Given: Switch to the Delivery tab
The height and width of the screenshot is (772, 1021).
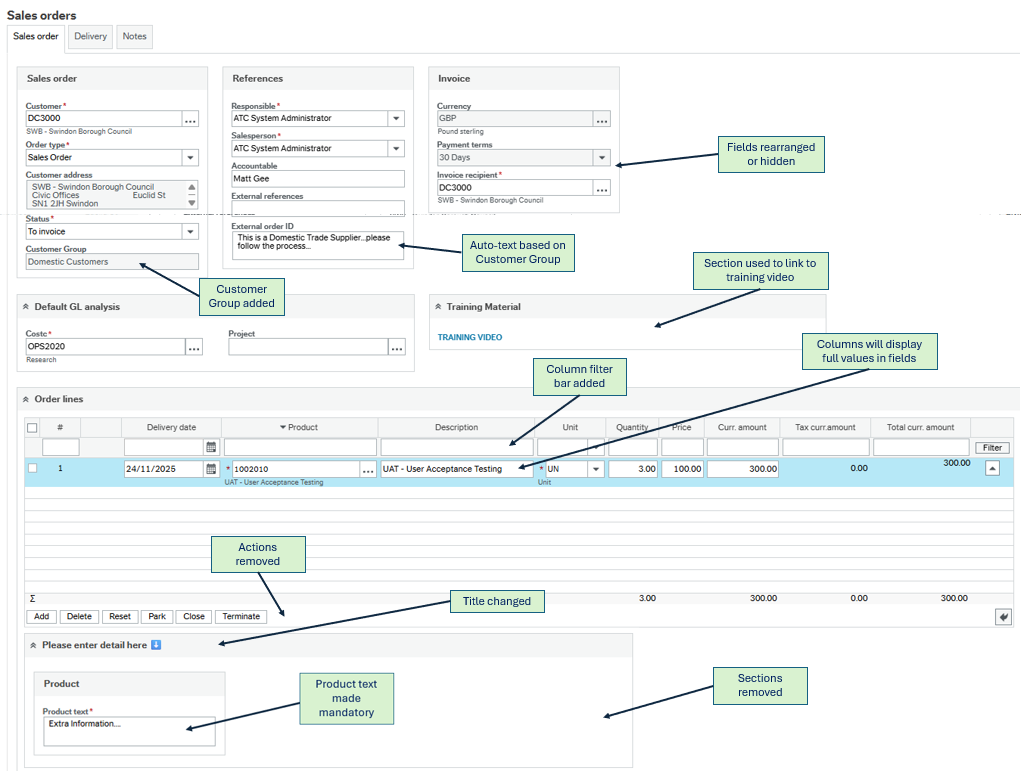Looking at the screenshot, I should point(90,37).
